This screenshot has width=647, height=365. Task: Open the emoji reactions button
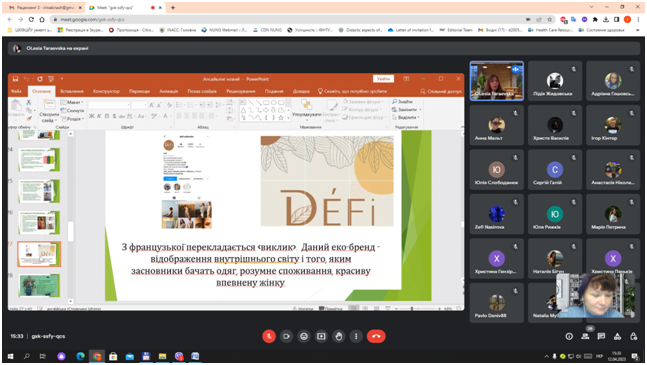coord(304,336)
